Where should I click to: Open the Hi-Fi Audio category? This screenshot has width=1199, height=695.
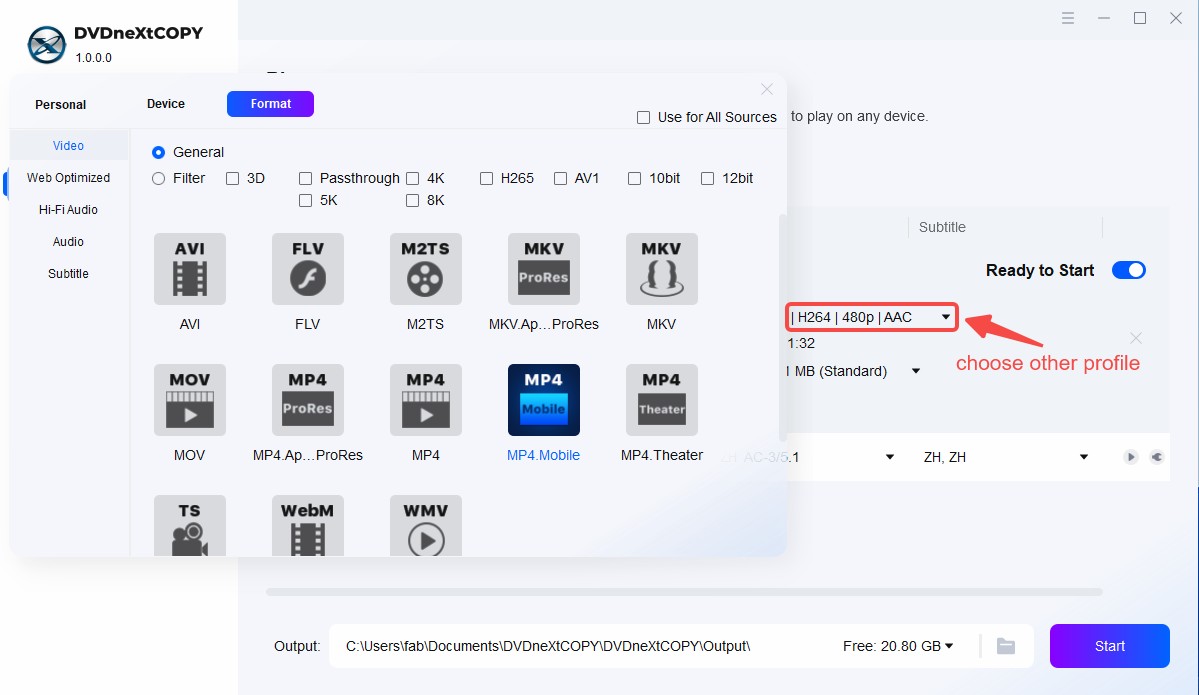(x=69, y=209)
